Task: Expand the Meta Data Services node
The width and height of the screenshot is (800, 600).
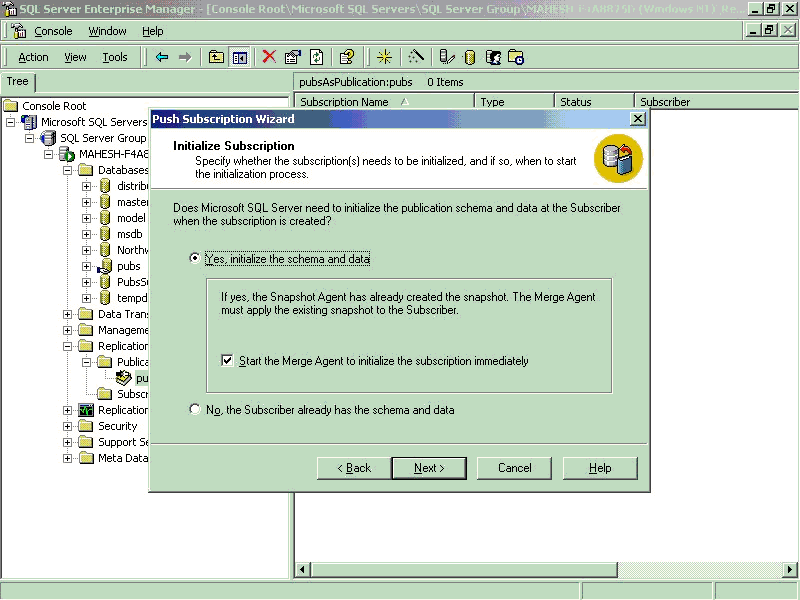Action: pos(67,458)
